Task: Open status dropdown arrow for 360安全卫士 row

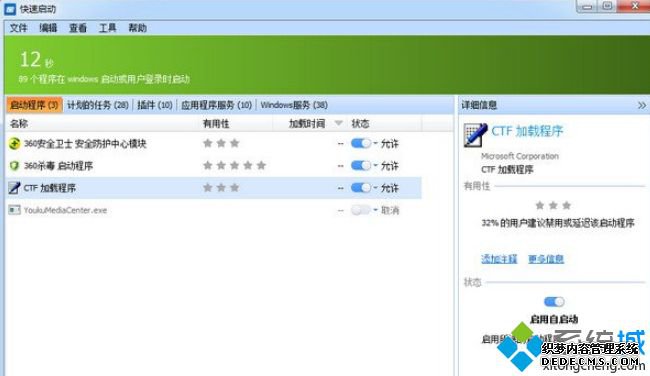Action: (x=376, y=143)
